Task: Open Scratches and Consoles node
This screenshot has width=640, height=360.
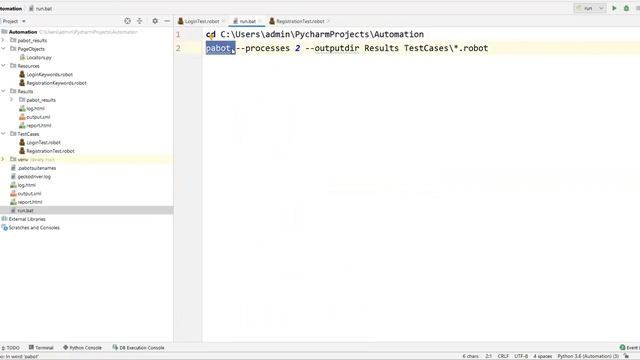Action: (34, 228)
